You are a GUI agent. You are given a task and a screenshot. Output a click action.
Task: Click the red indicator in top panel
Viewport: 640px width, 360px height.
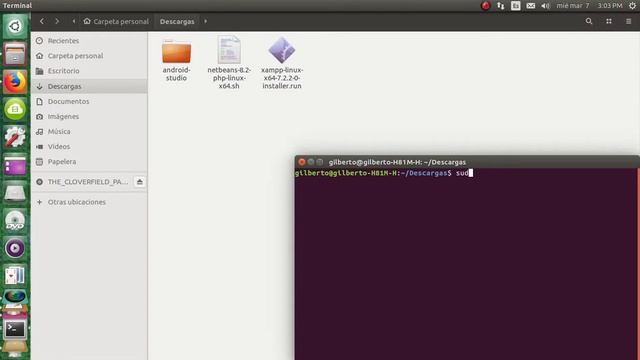click(485, 6)
